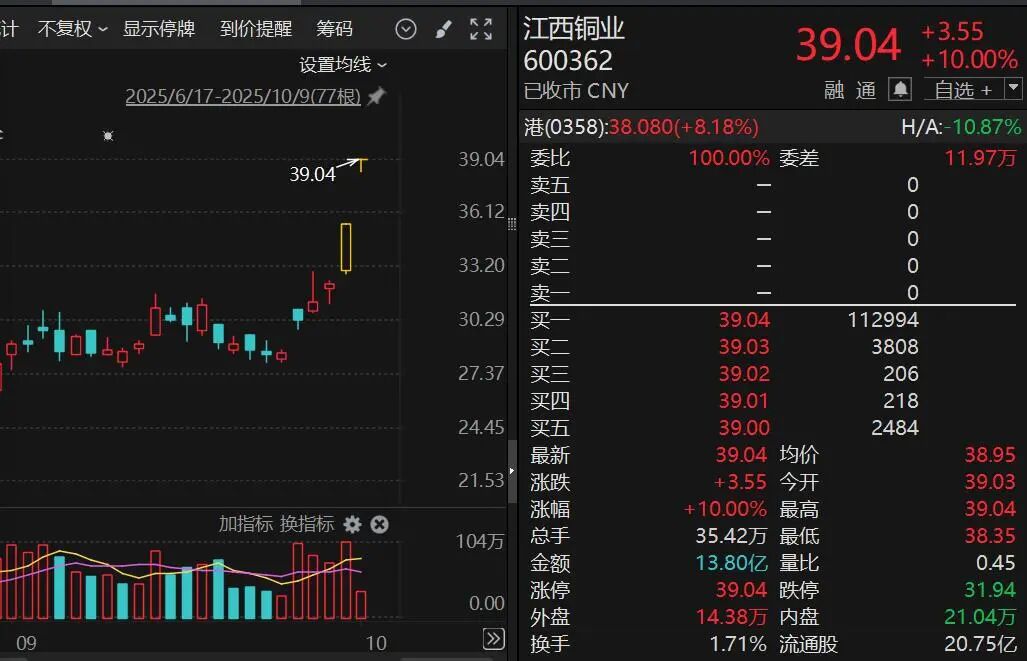1027x661 pixels.
Task: Select the drawing brush tool in the toolbar
Action: pyautogui.click(x=443, y=29)
